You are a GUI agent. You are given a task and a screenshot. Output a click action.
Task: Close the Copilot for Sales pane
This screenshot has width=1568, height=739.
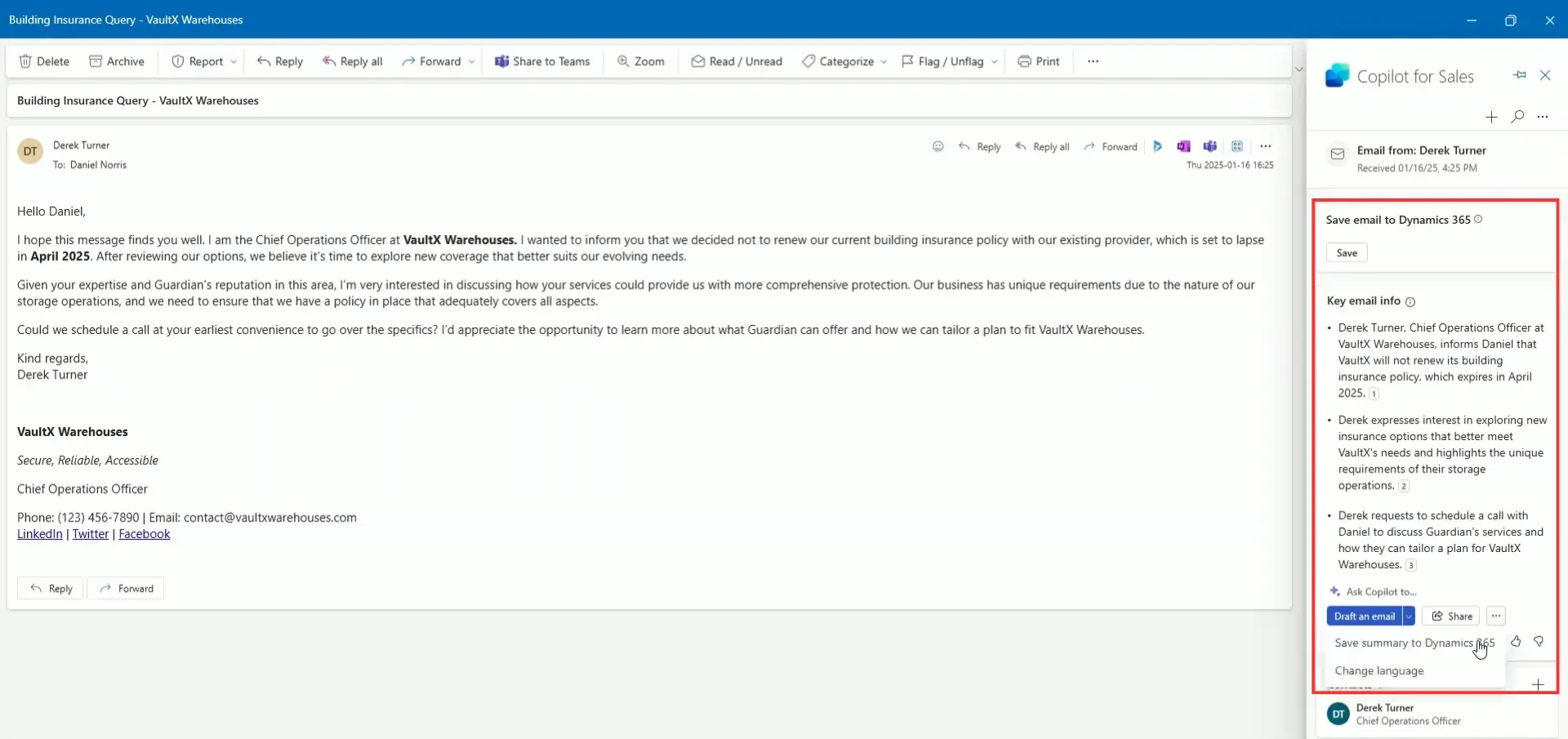1545,75
